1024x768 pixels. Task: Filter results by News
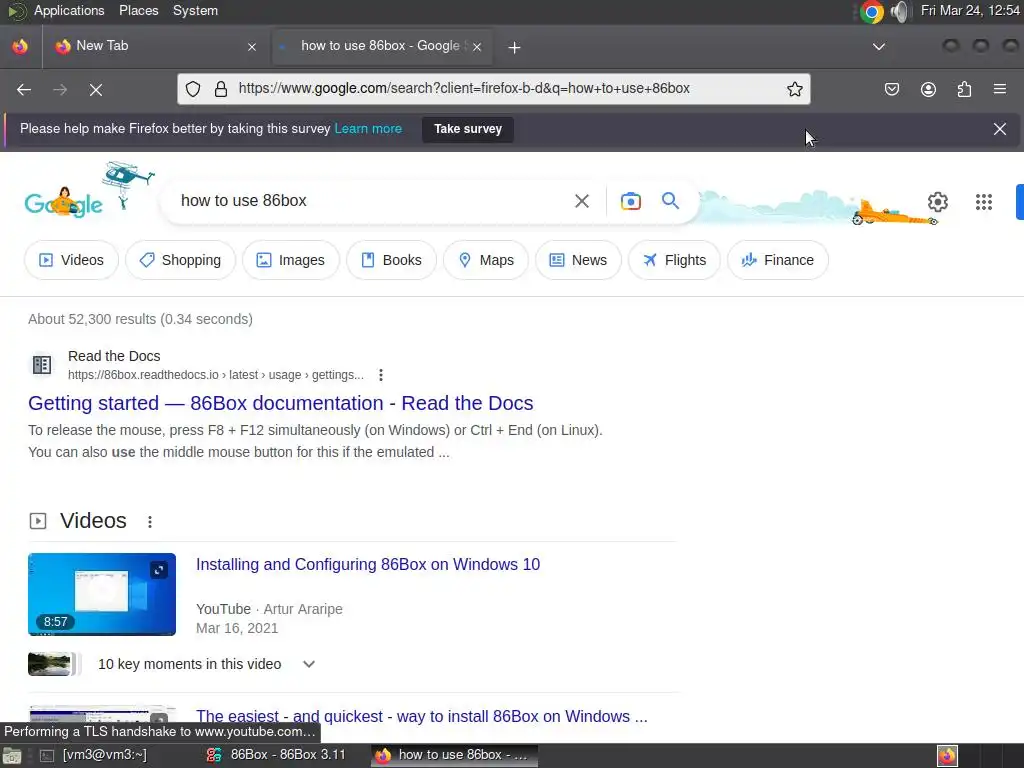click(578, 260)
